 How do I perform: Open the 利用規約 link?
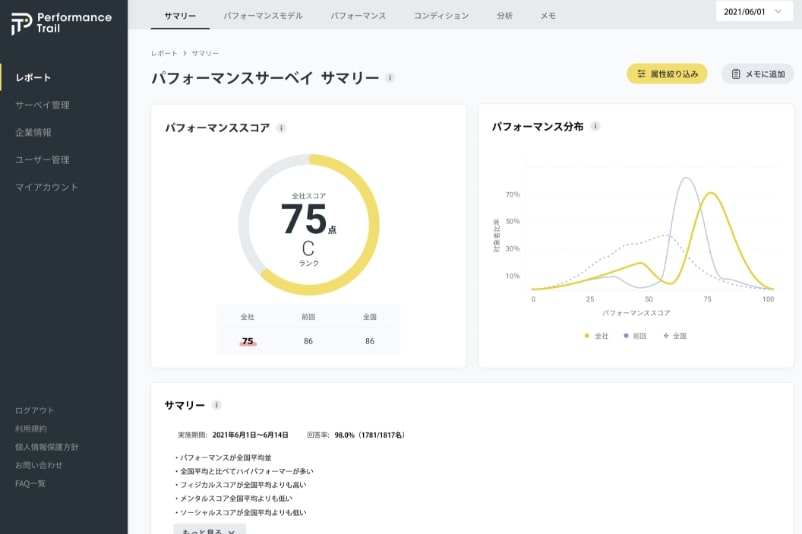31,429
